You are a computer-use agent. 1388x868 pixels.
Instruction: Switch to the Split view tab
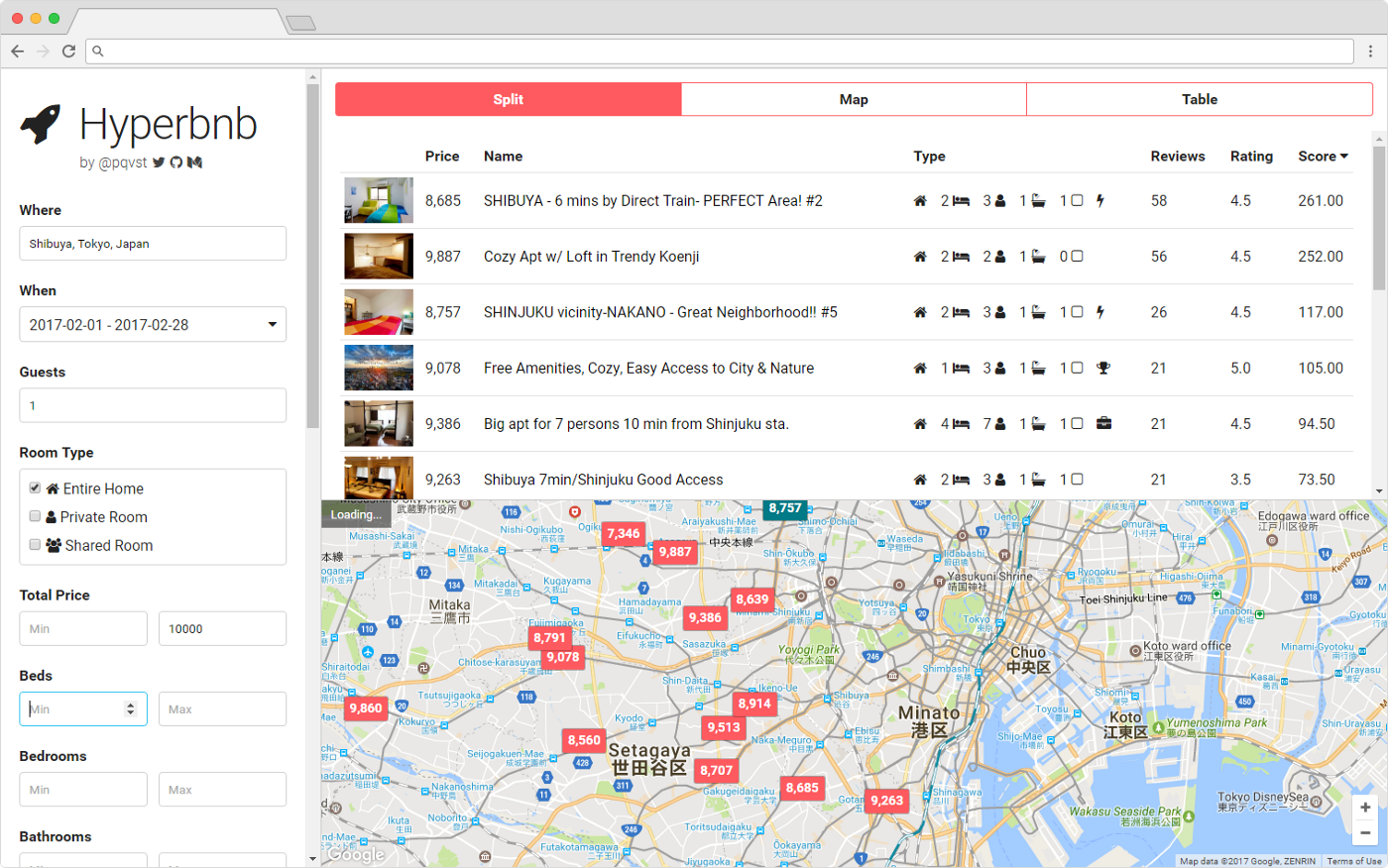(509, 99)
